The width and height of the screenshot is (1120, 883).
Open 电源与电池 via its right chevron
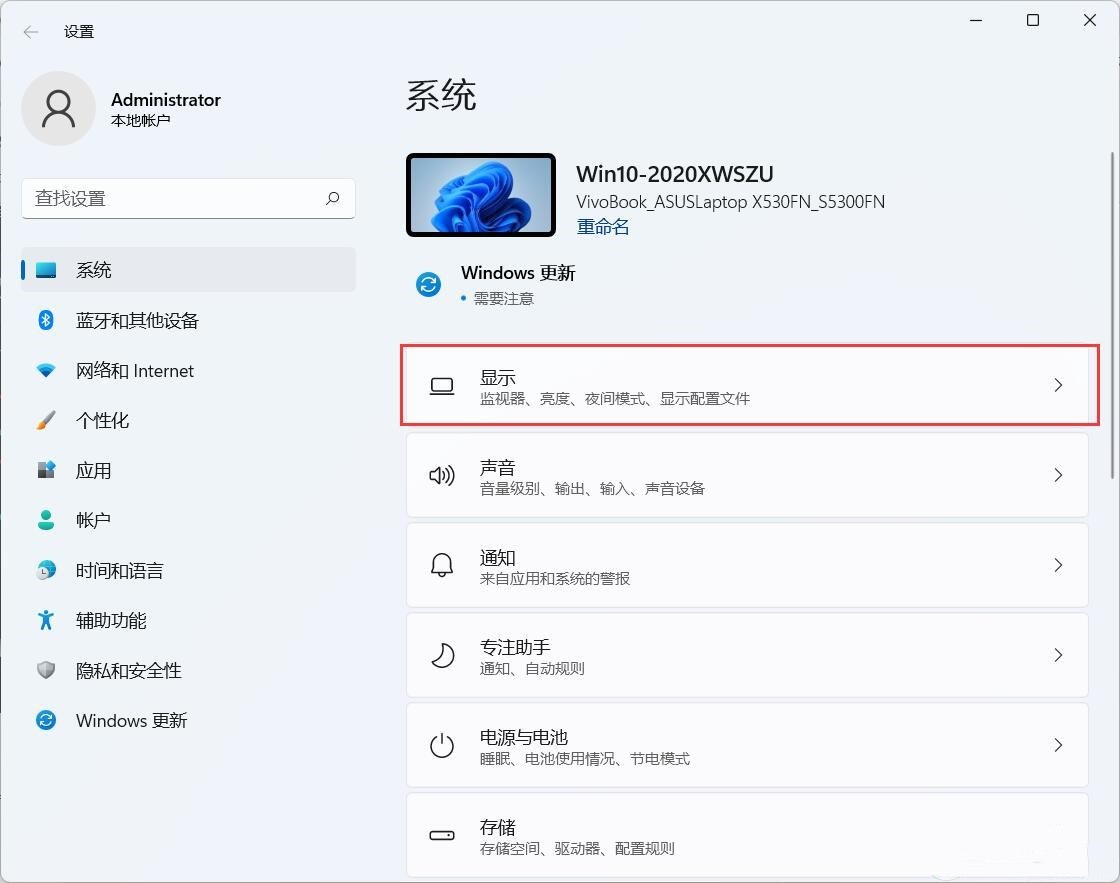pyautogui.click(x=1058, y=745)
